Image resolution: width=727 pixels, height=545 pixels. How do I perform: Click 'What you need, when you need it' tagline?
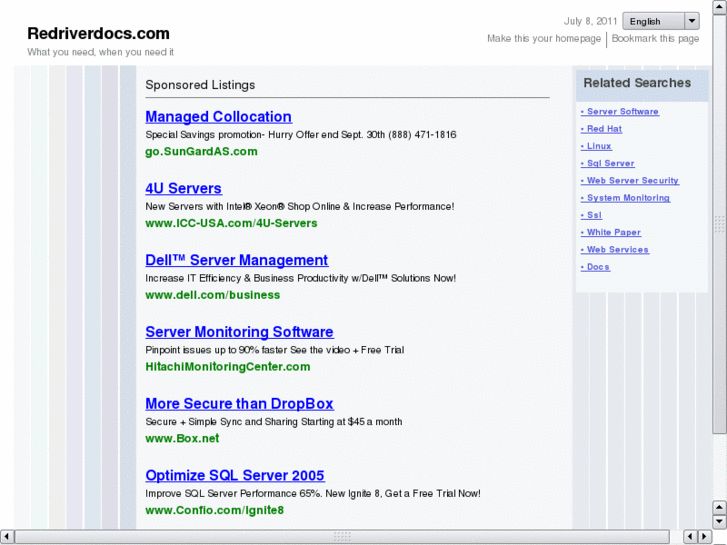click(100, 52)
